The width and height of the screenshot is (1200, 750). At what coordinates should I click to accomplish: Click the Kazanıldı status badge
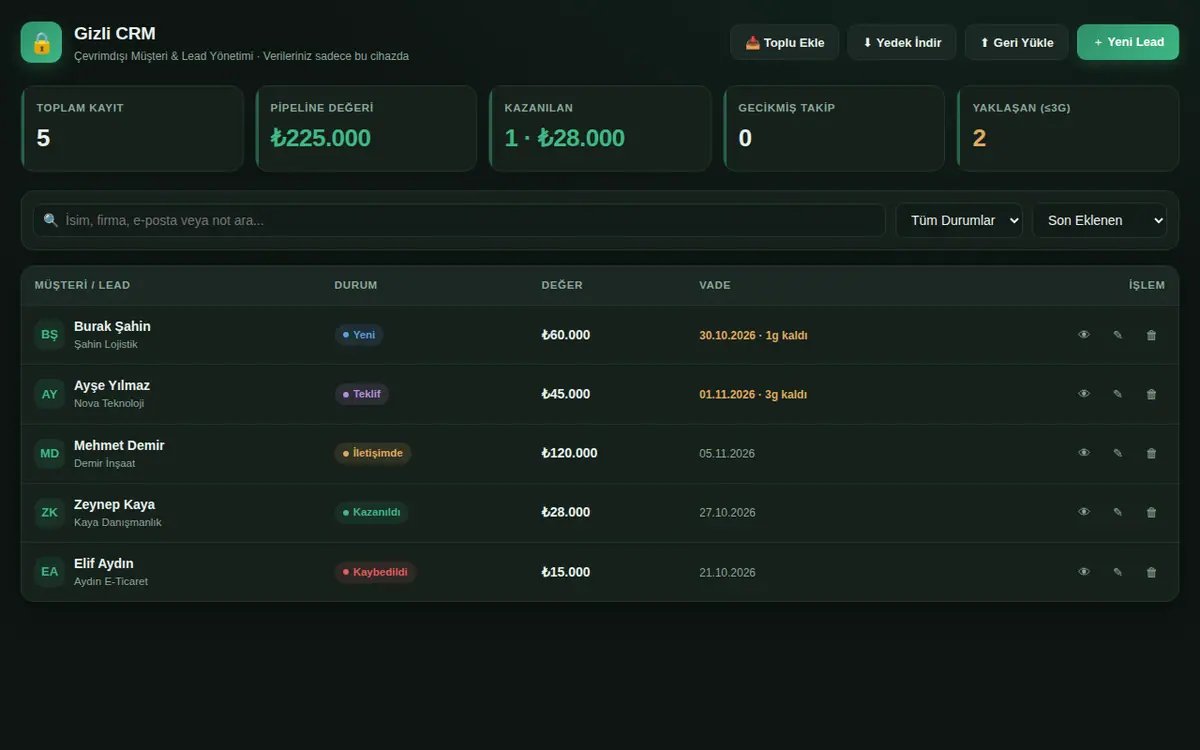[x=372, y=512]
